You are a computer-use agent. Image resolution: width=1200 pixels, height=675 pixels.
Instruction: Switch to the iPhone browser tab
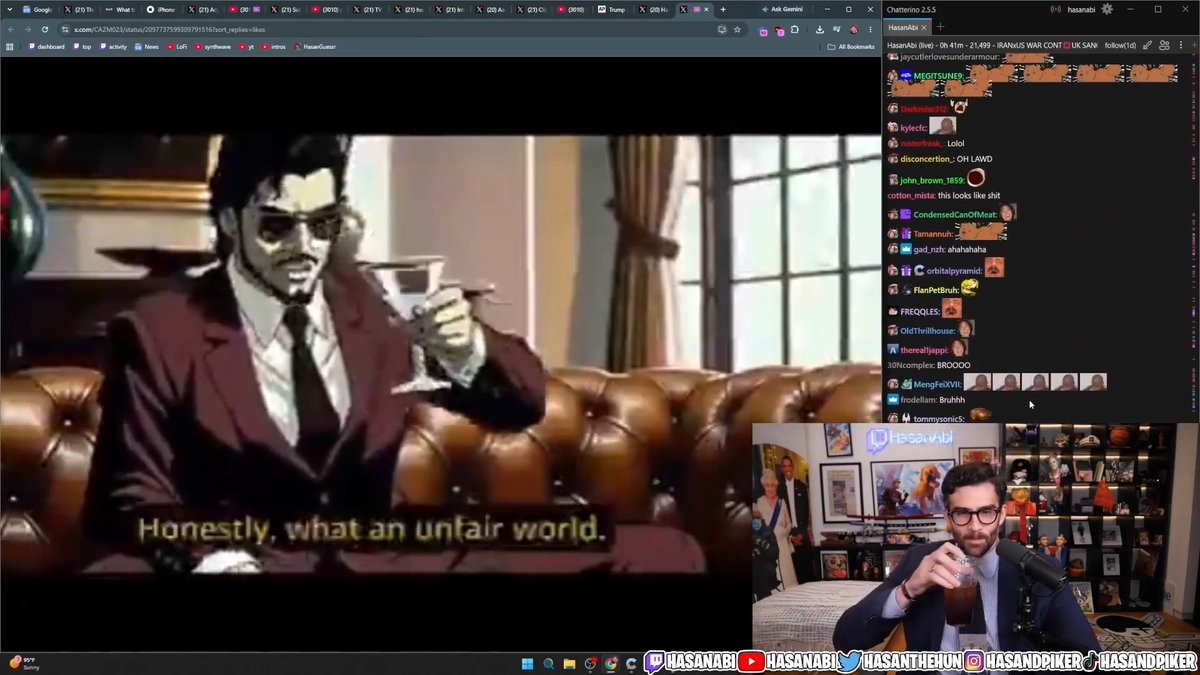click(x=160, y=9)
